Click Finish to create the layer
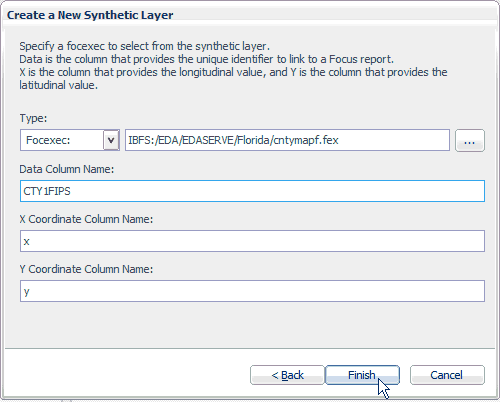This screenshot has height=402, width=500. point(362,375)
